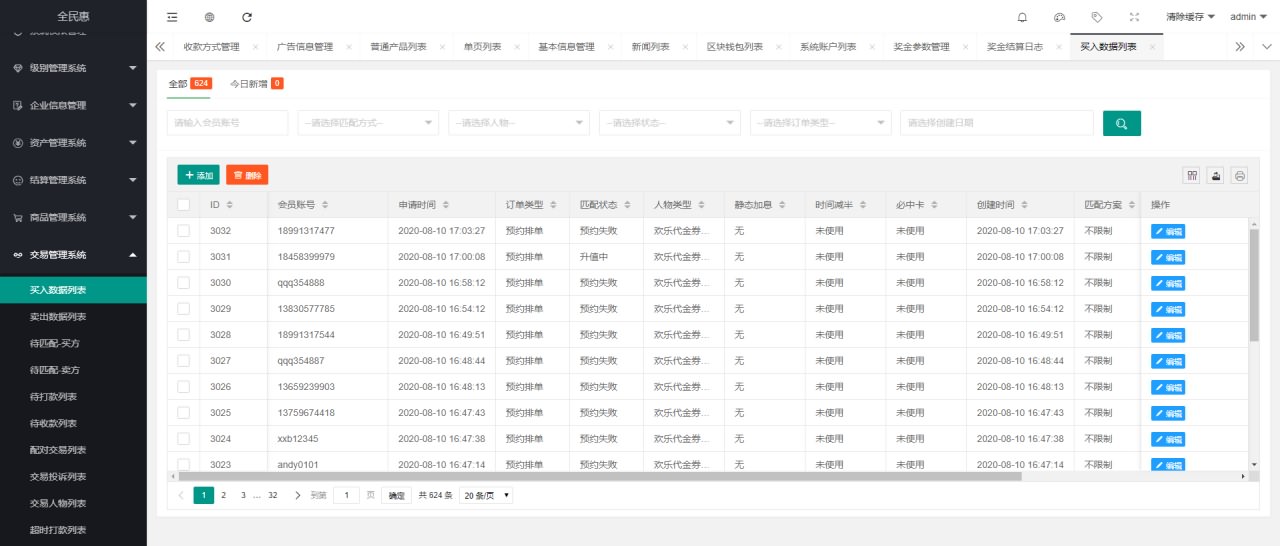The width and height of the screenshot is (1280, 546).
Task: Go to next page with right chevron
Action: coord(298,495)
